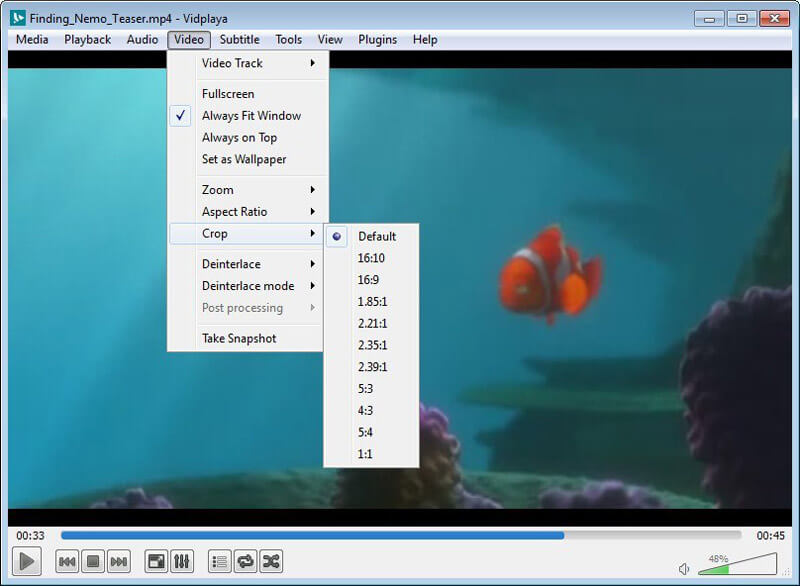Toggle the loop repeat icon

[245, 562]
